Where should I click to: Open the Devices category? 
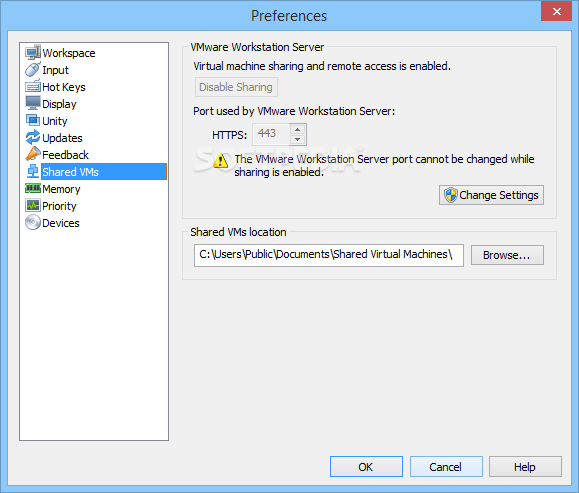[61, 223]
